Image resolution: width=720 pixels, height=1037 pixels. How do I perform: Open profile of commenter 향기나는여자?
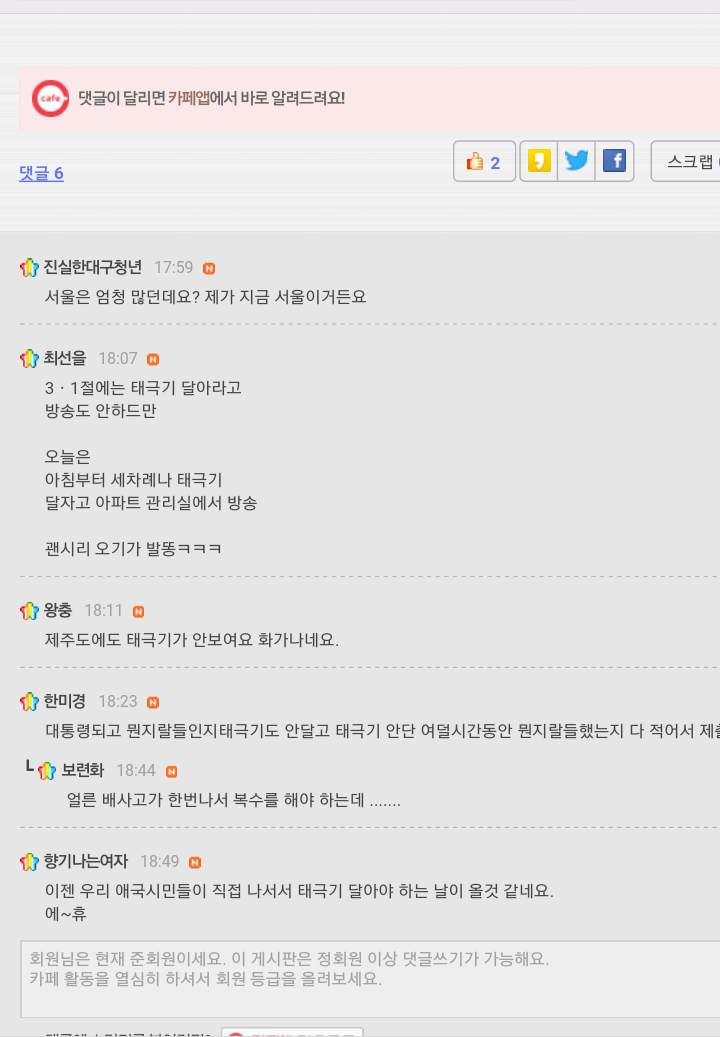pos(86,861)
